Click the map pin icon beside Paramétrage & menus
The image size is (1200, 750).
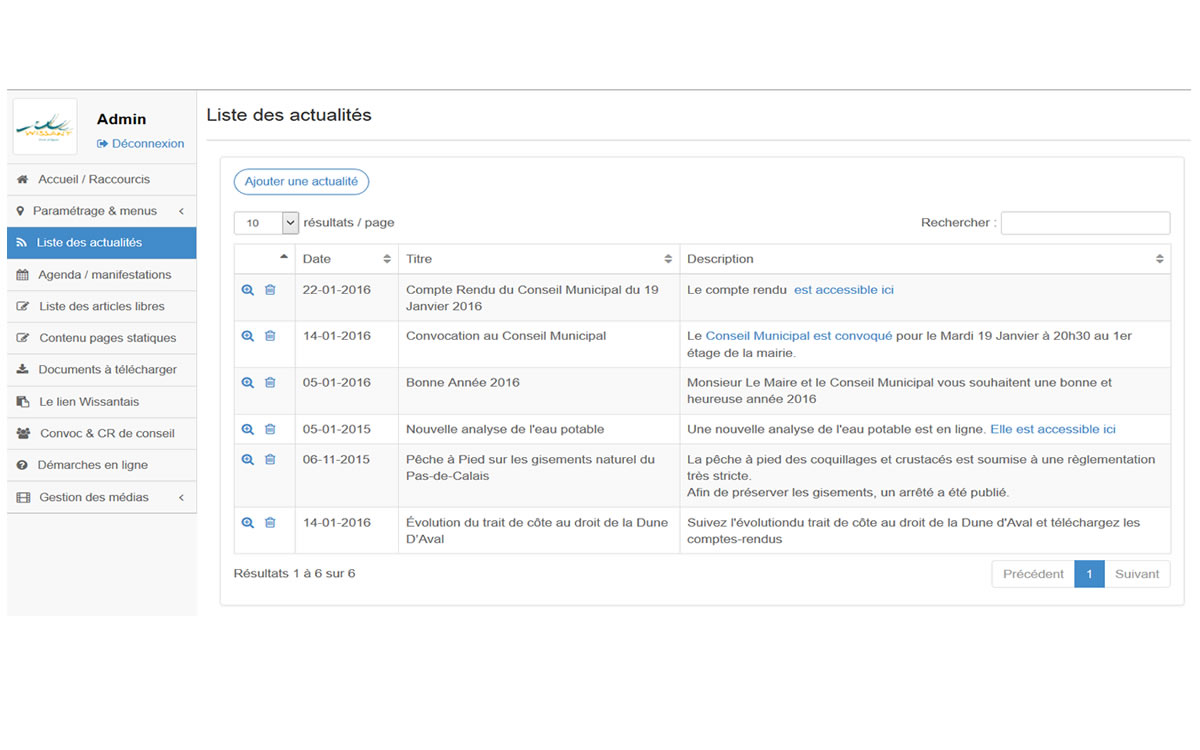[x=22, y=211]
